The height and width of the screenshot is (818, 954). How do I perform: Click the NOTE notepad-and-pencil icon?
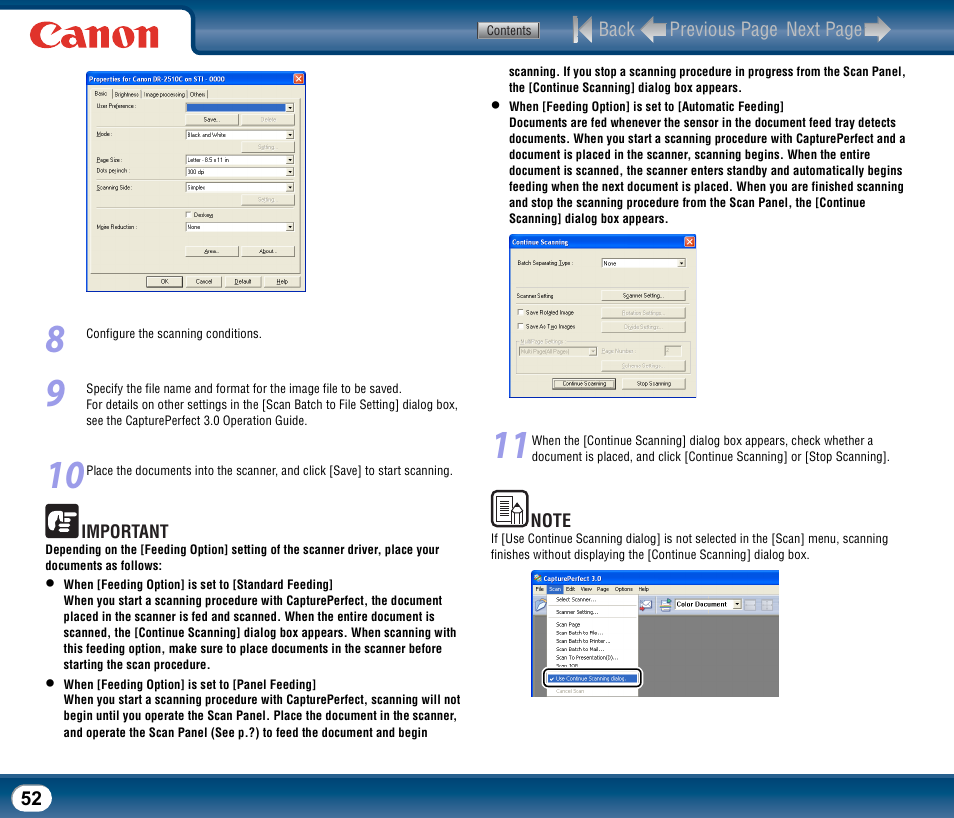tap(509, 508)
